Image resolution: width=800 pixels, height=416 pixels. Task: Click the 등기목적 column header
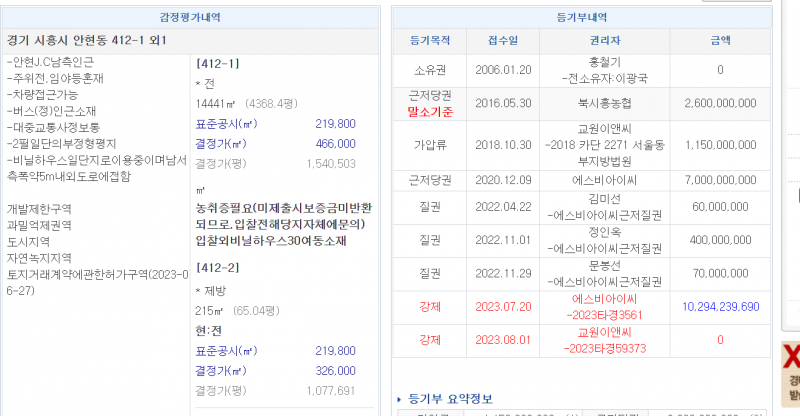tap(432, 40)
